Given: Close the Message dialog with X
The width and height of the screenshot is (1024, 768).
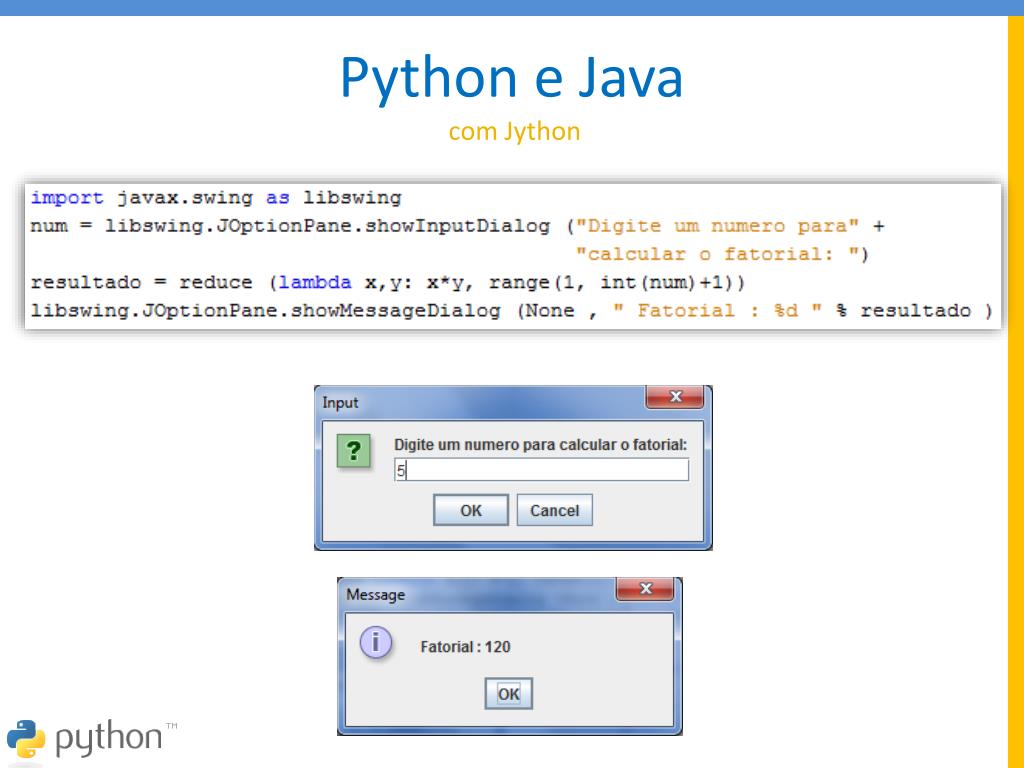Looking at the screenshot, I should point(645,588).
